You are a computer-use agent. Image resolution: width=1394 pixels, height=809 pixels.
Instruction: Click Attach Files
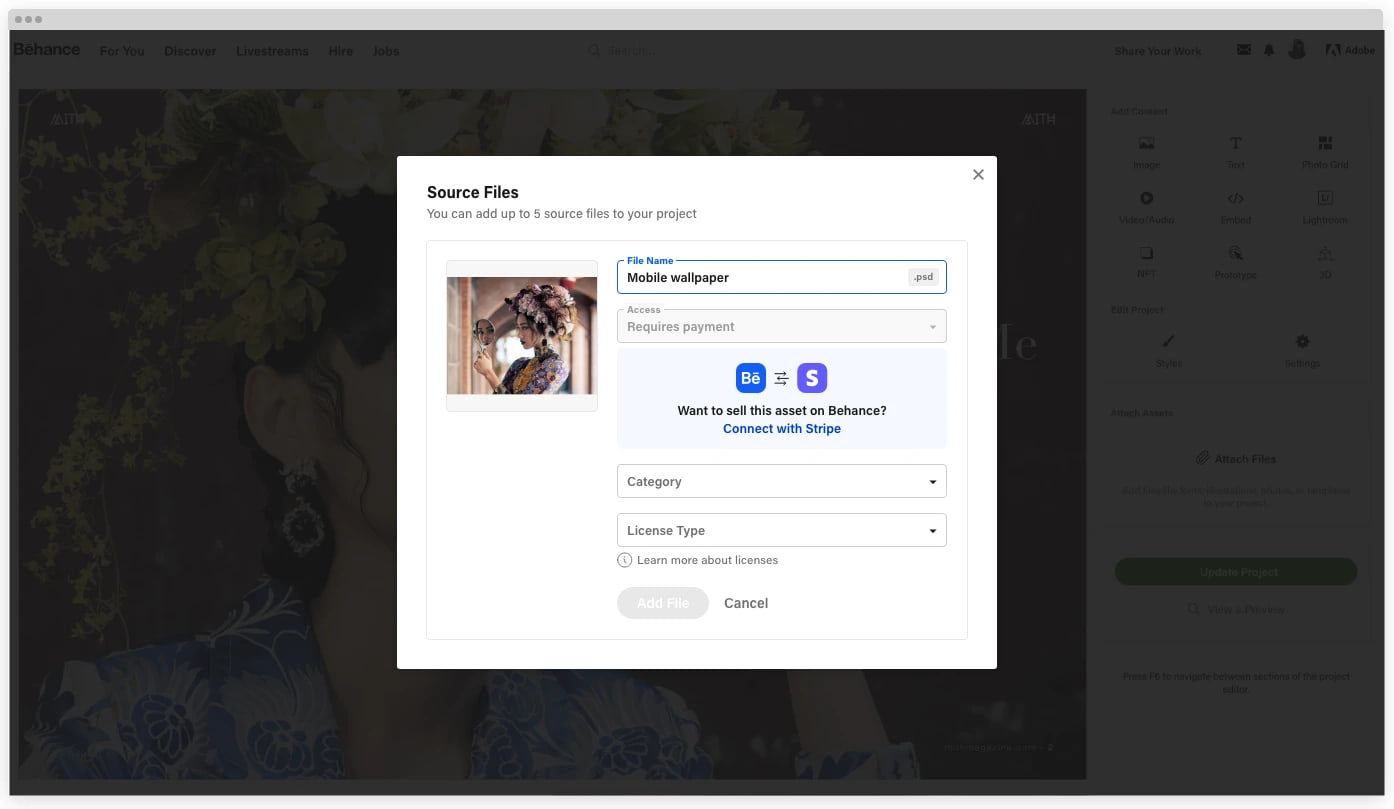pyautogui.click(x=1236, y=459)
